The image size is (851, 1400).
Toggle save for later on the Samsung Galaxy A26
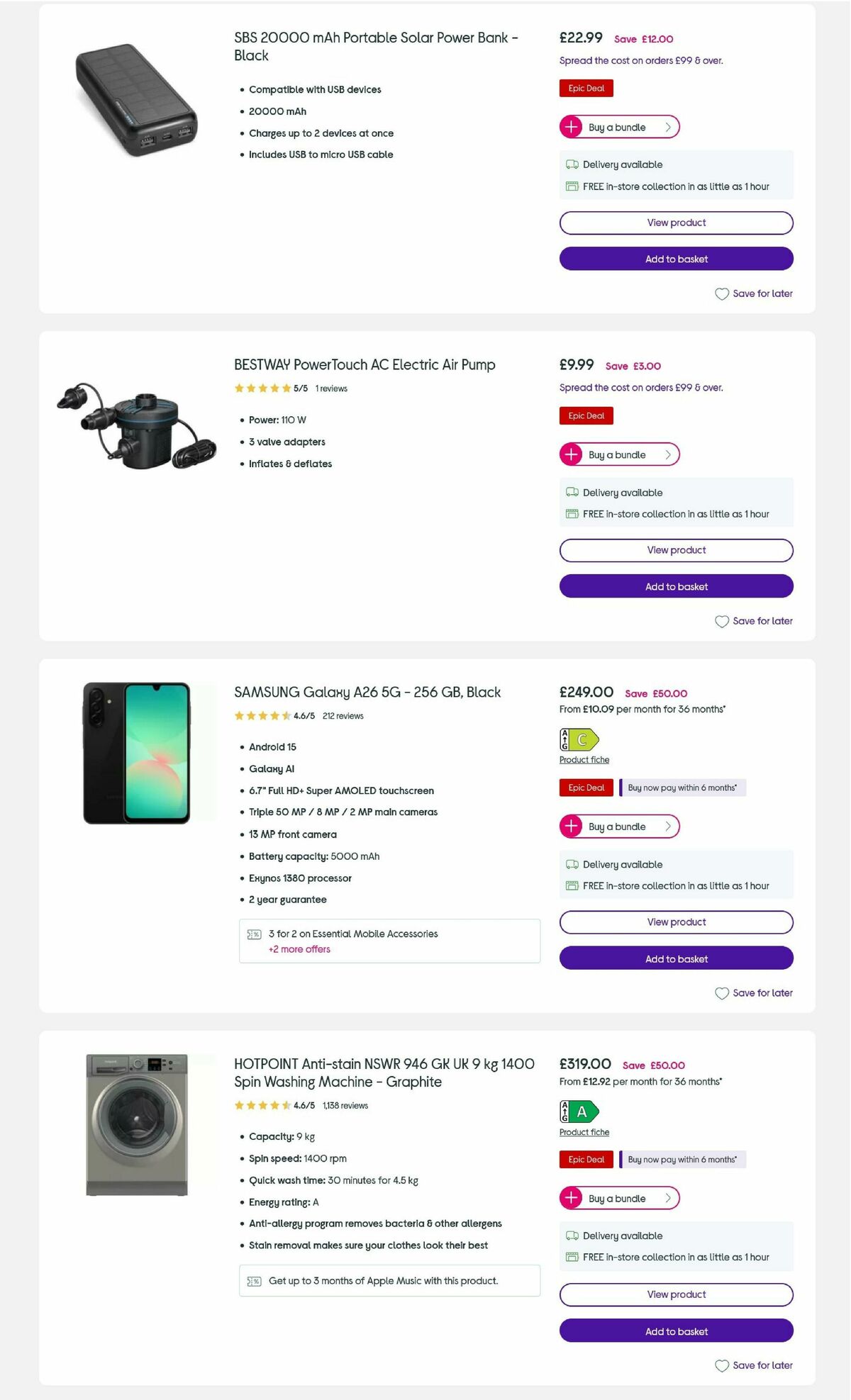click(754, 993)
